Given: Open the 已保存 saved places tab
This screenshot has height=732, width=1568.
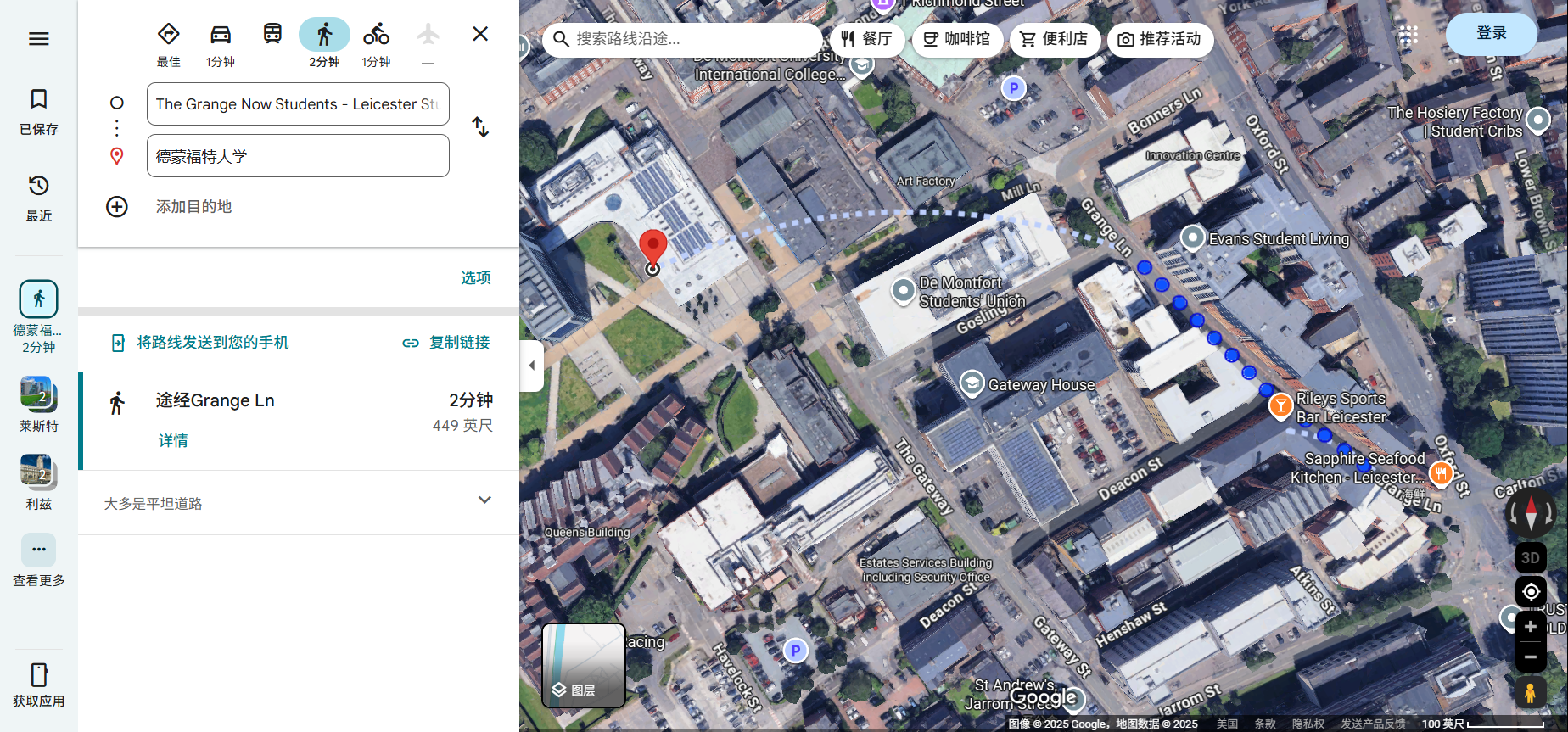Looking at the screenshot, I should [x=39, y=111].
